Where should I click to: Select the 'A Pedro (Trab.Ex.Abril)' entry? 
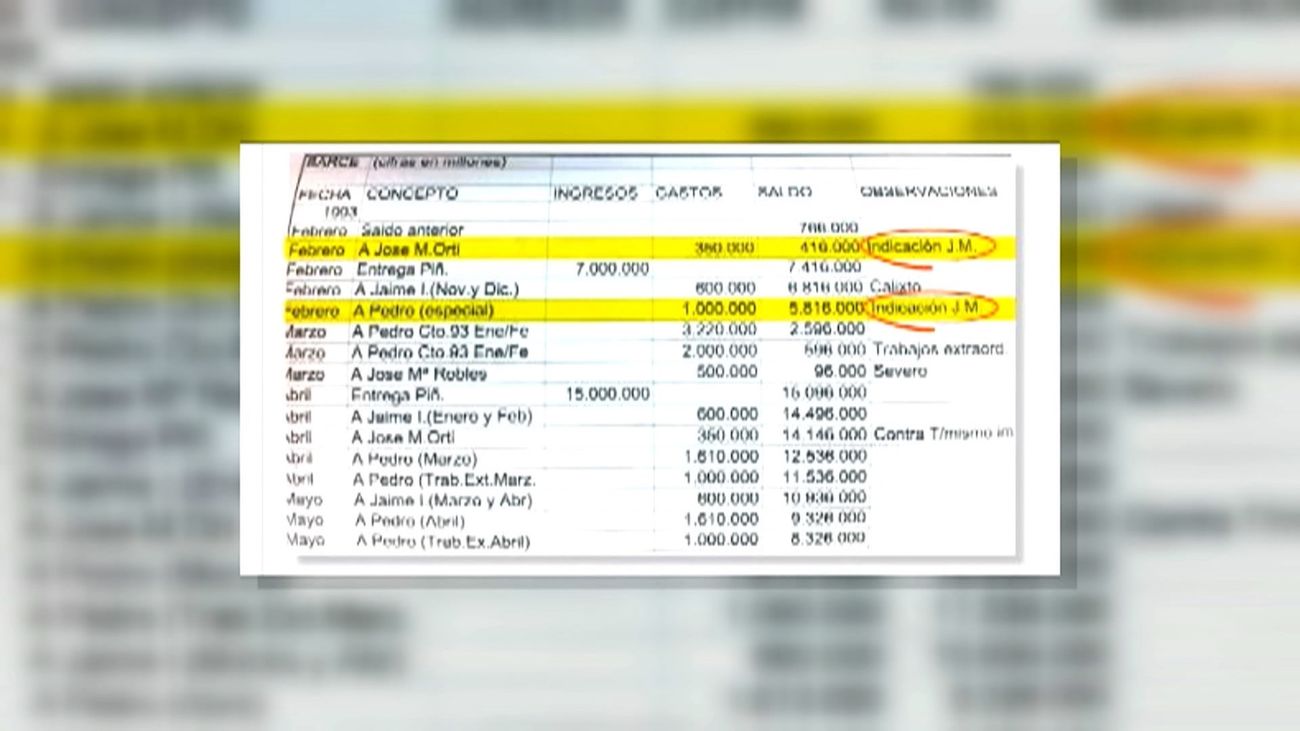pos(442,542)
